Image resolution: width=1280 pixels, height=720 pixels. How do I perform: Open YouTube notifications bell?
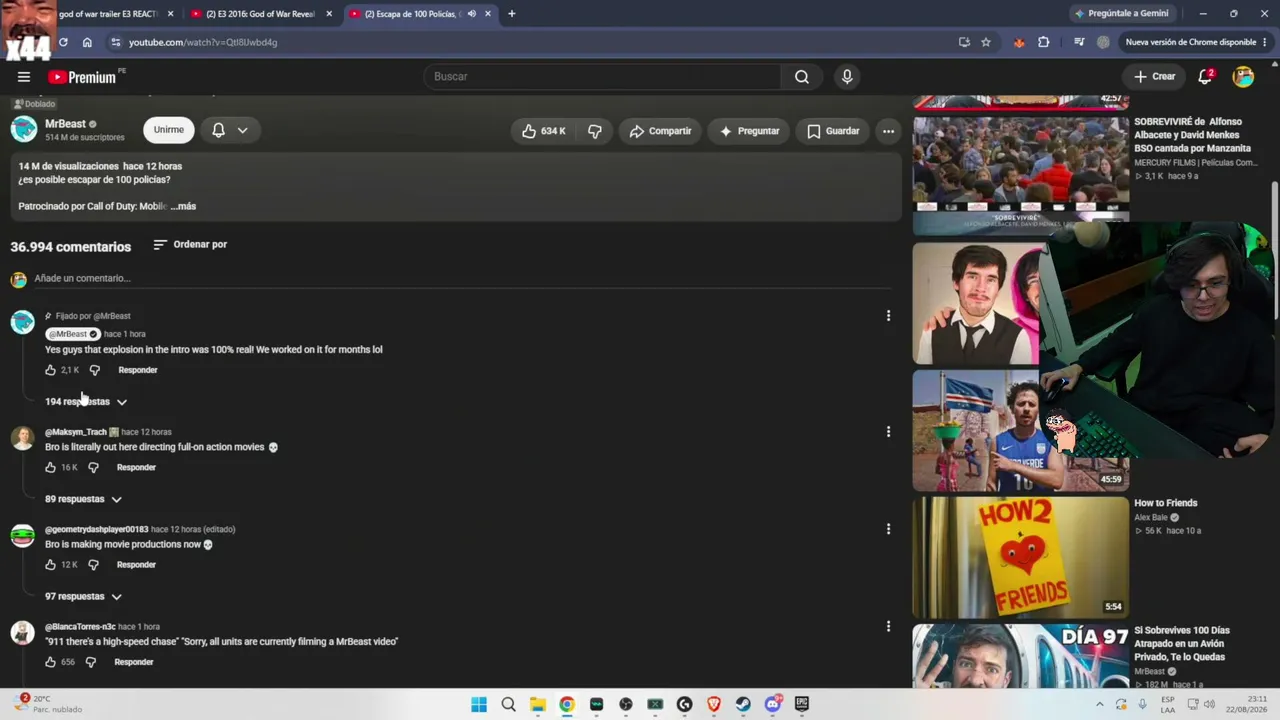pos(1206,77)
